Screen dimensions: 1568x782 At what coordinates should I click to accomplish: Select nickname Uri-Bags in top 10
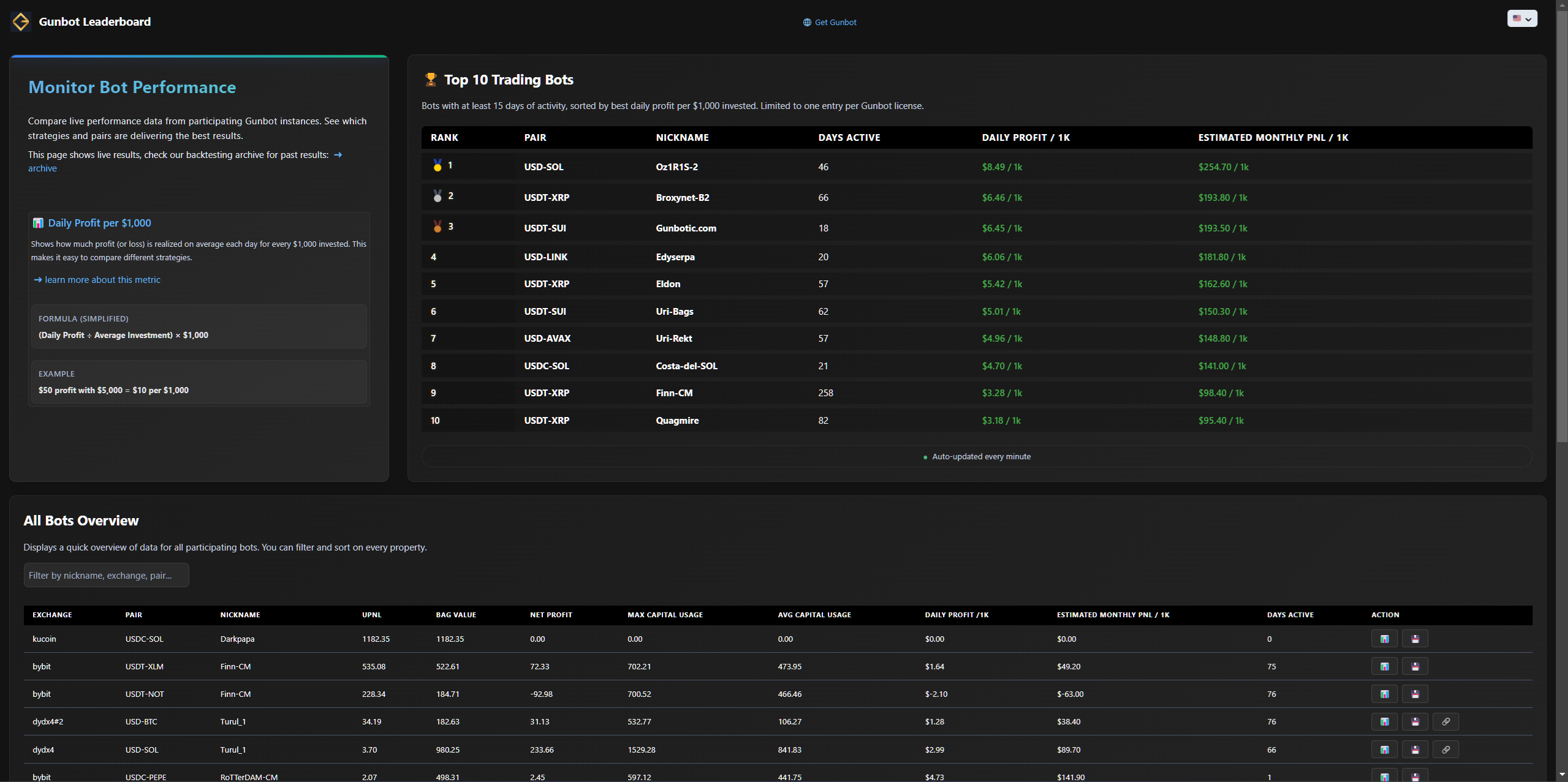[675, 311]
